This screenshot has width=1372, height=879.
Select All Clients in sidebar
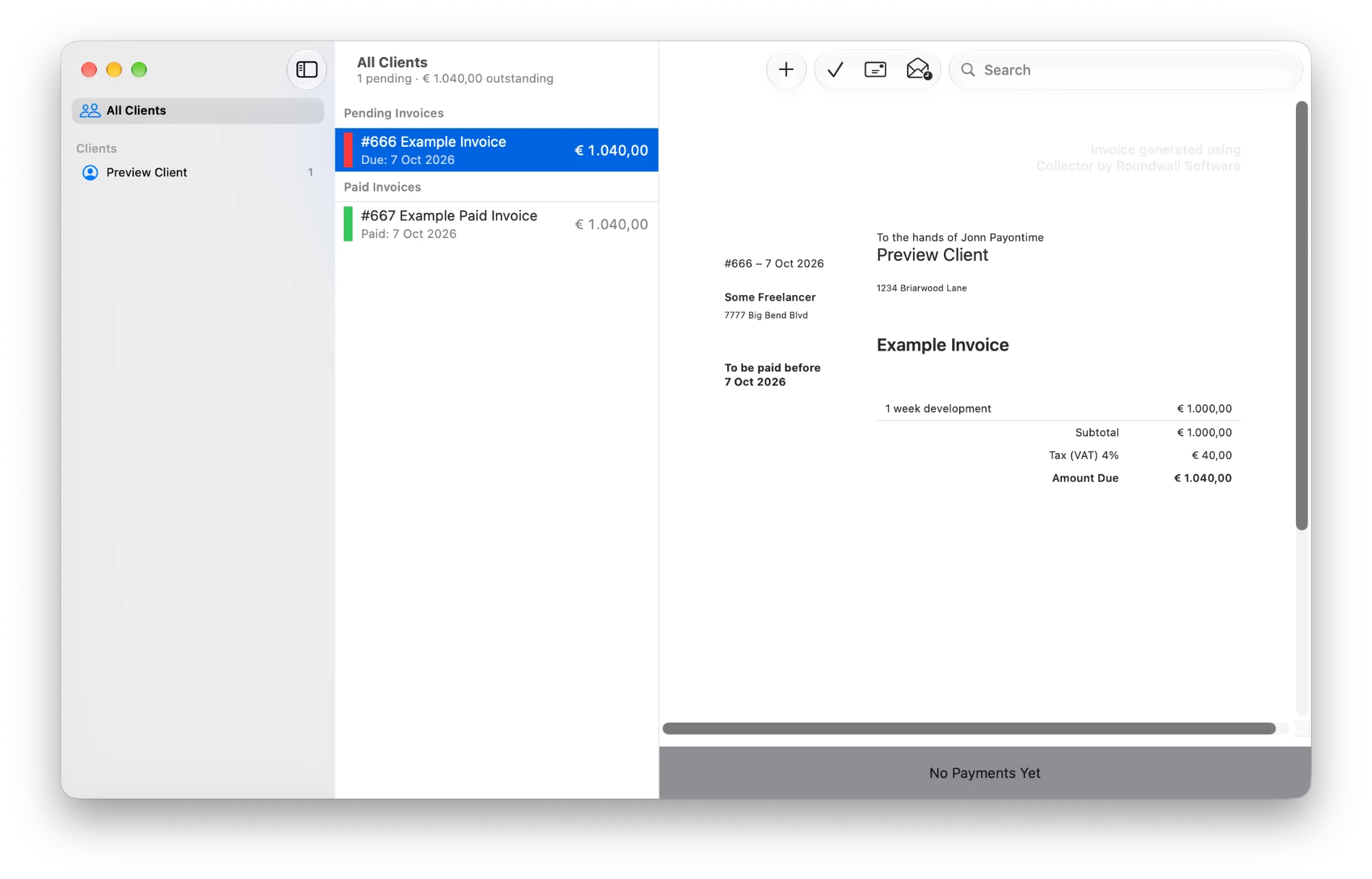(198, 110)
